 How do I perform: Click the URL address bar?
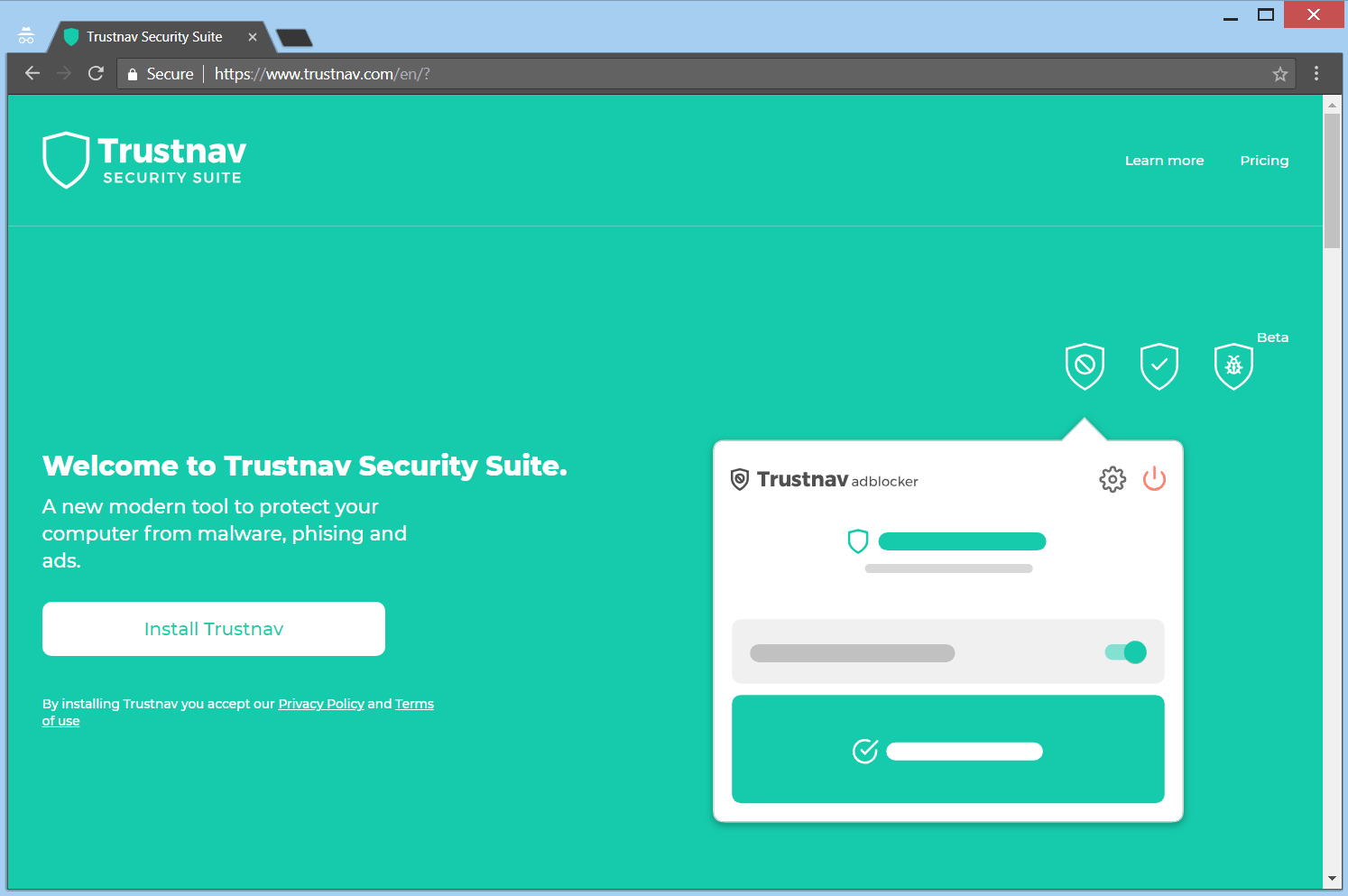706,74
